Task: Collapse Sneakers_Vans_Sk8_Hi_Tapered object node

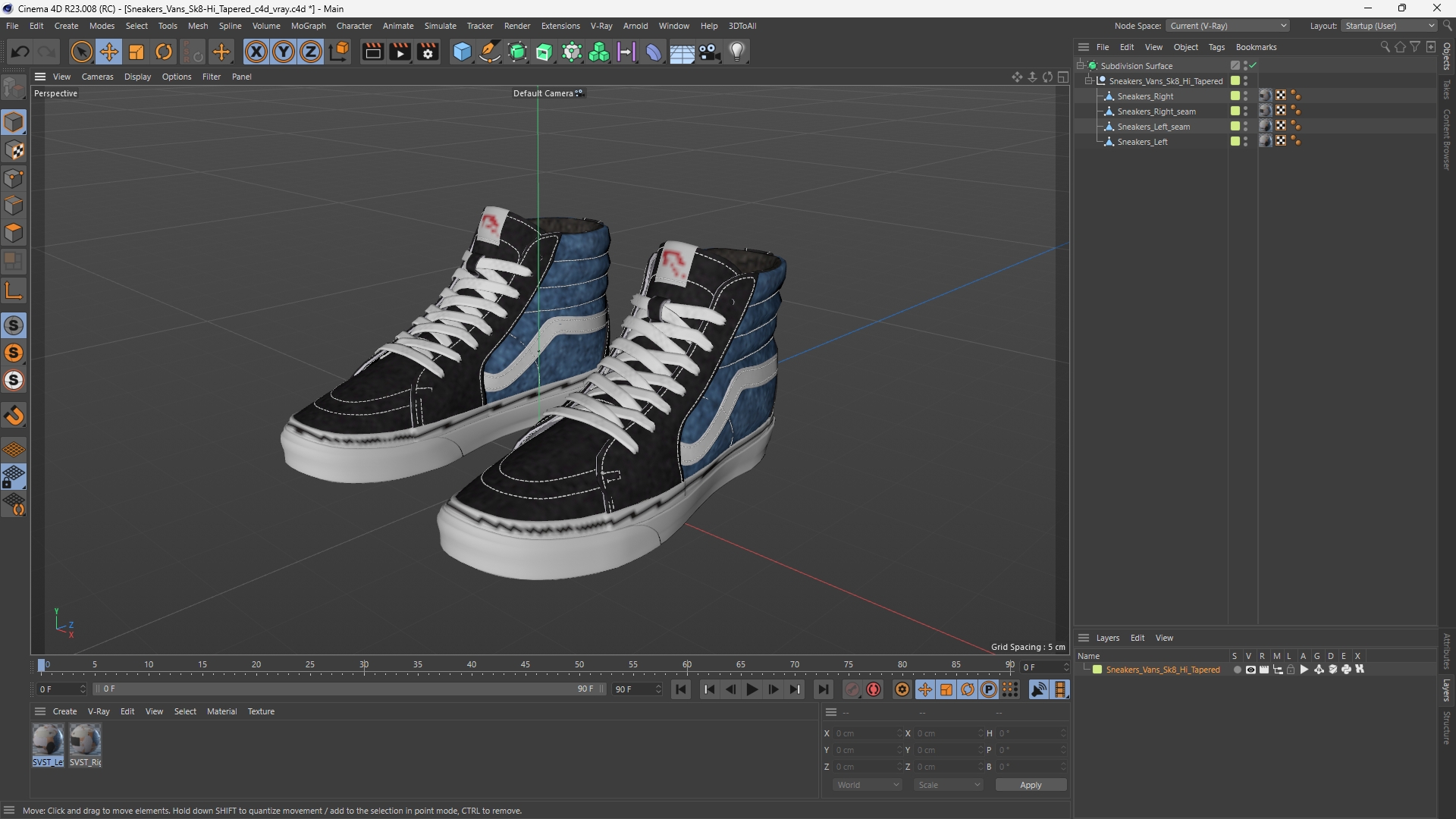Action: coord(1089,81)
